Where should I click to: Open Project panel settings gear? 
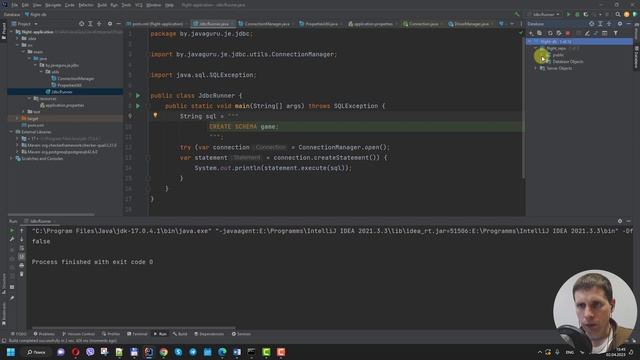click(109, 24)
